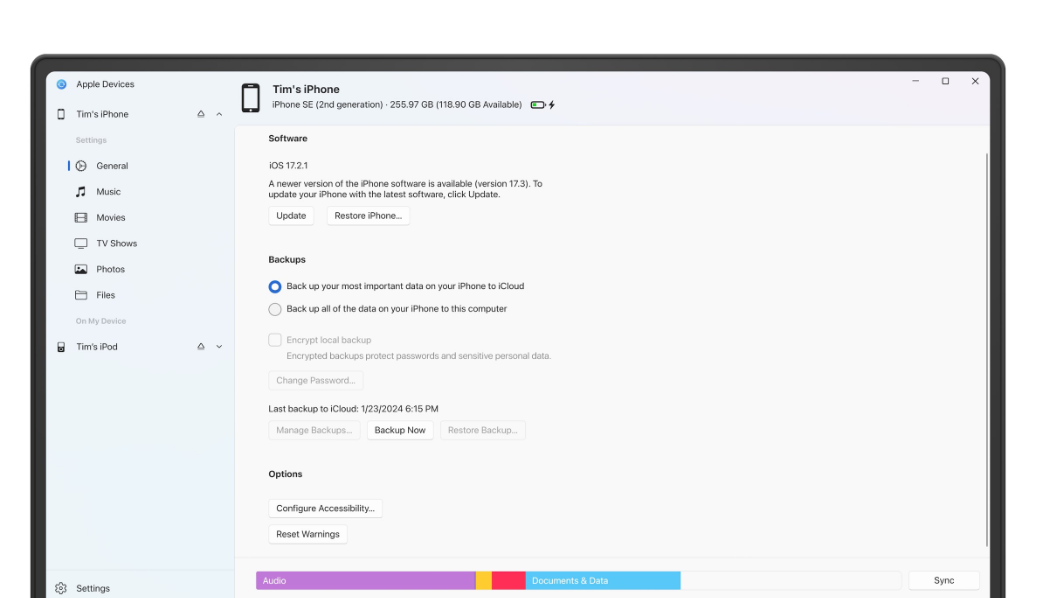Click the iPhone SE storage details text
The height and width of the screenshot is (598, 1052).
click(397, 105)
